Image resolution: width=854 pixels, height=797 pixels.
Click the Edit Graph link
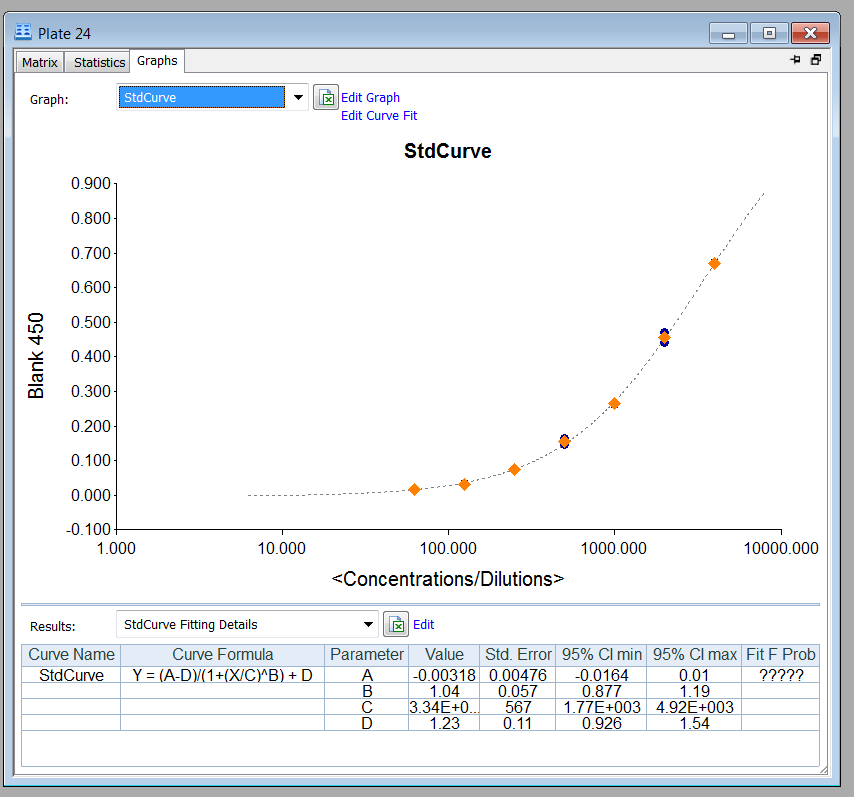pyautogui.click(x=370, y=98)
